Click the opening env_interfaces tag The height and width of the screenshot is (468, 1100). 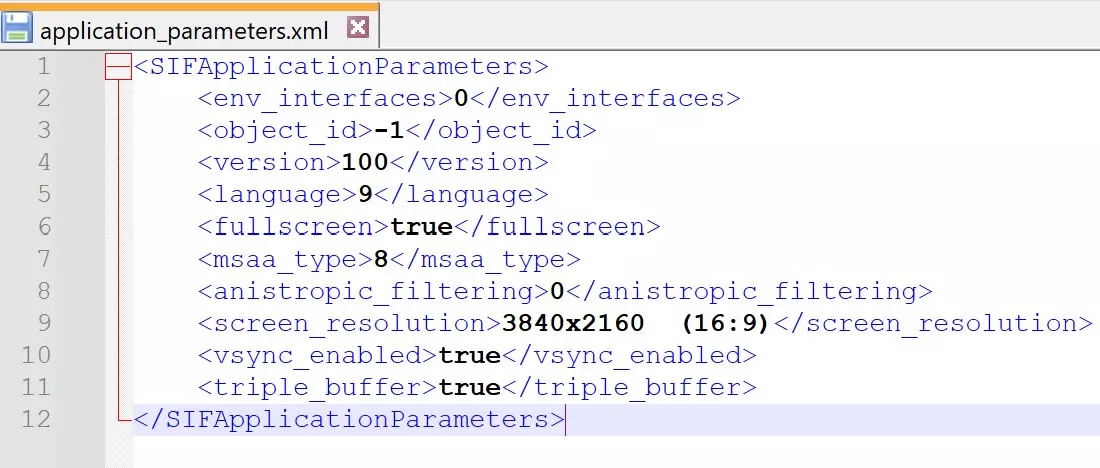pos(325,99)
